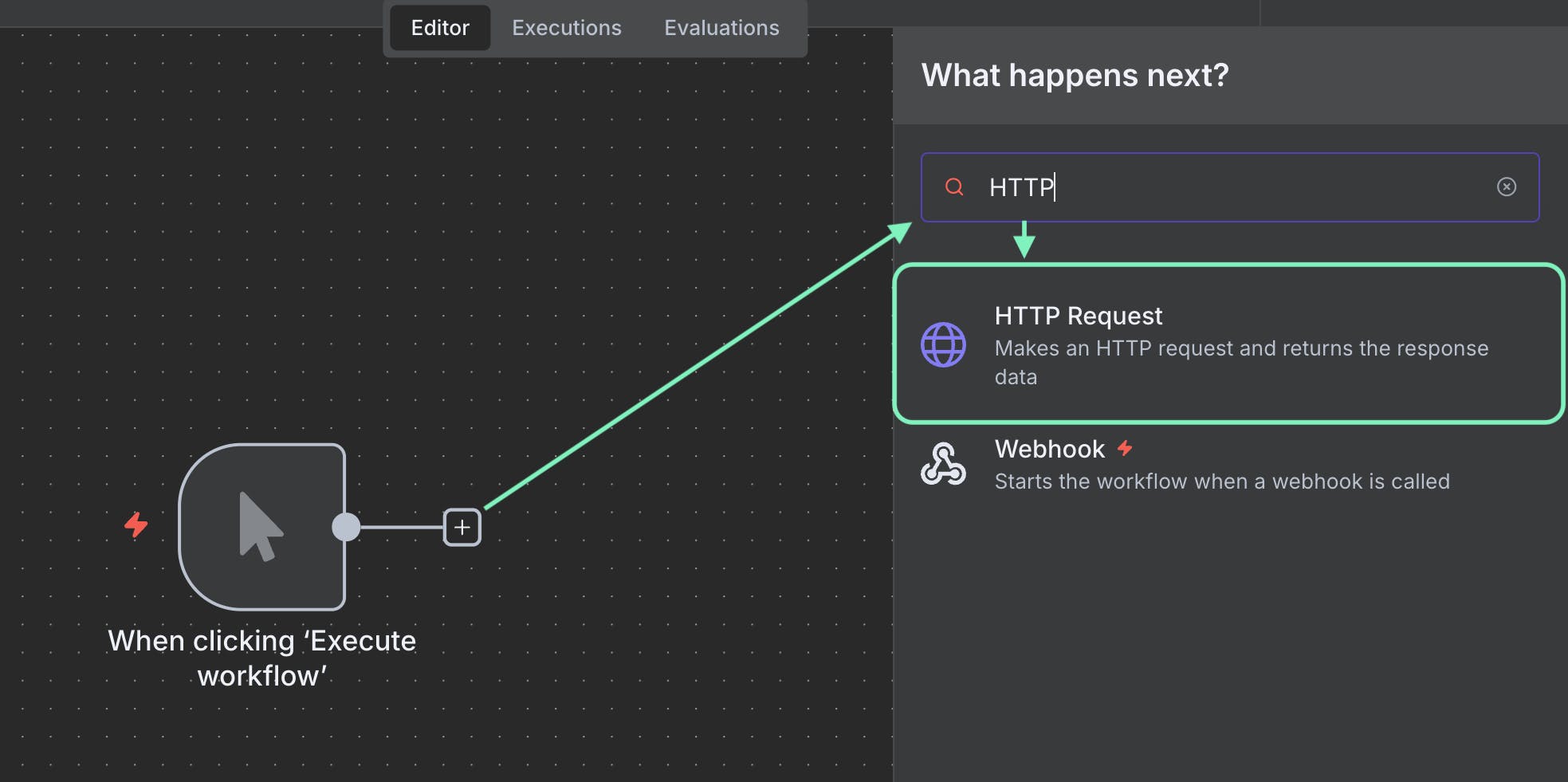Viewport: 1568px width, 782px height.
Task: Click the connection output dot on trigger node
Action: (346, 527)
